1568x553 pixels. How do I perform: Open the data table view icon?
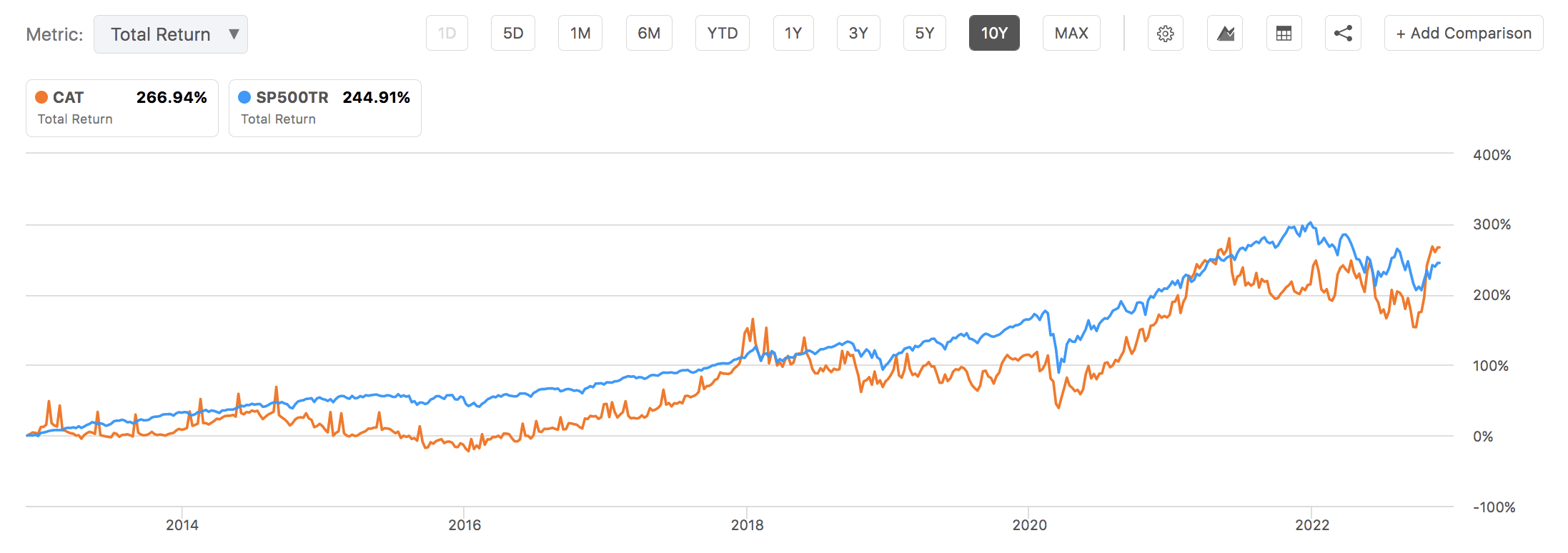click(1284, 34)
